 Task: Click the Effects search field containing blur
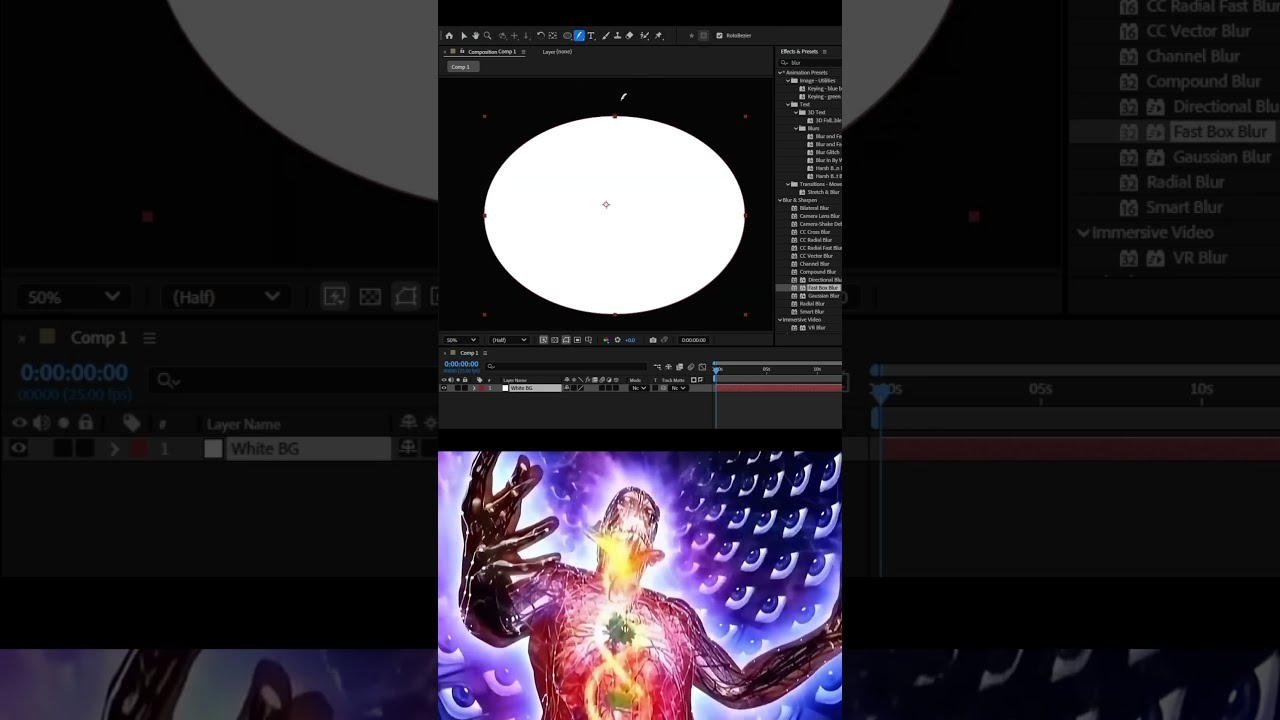coord(812,62)
